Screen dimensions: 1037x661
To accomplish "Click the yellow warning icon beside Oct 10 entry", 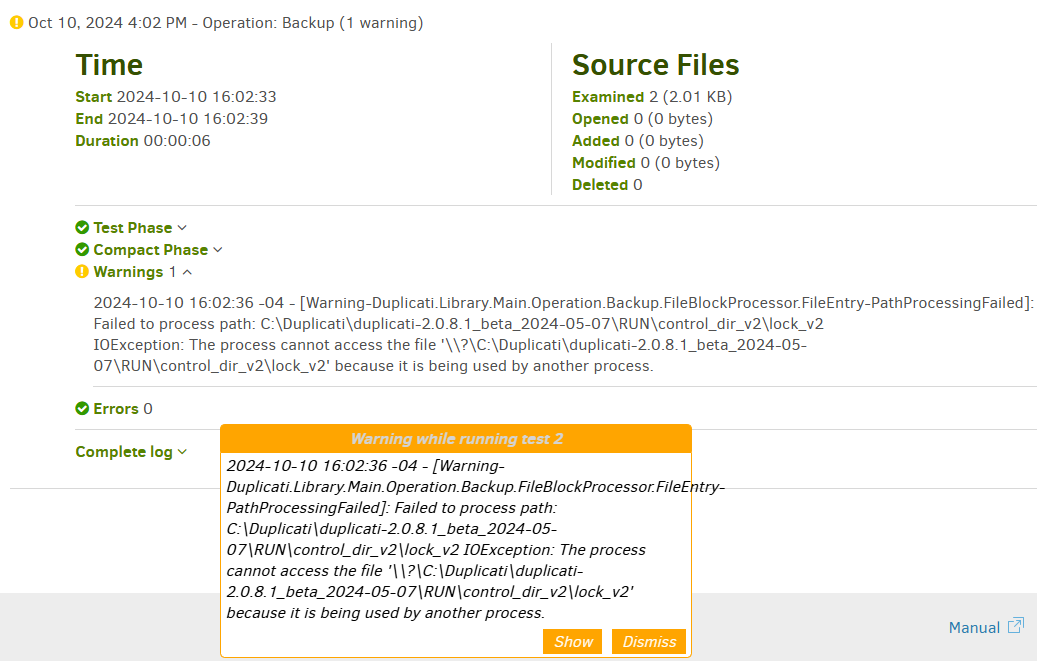I will 16,23.
